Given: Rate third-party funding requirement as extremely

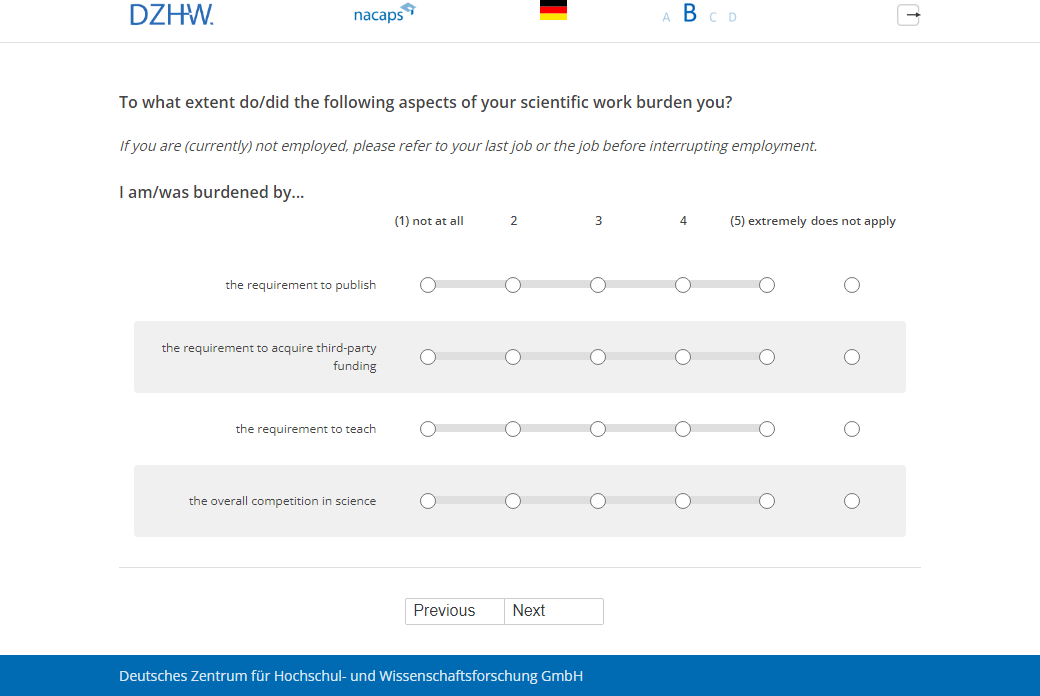Looking at the screenshot, I should pyautogui.click(x=767, y=357).
